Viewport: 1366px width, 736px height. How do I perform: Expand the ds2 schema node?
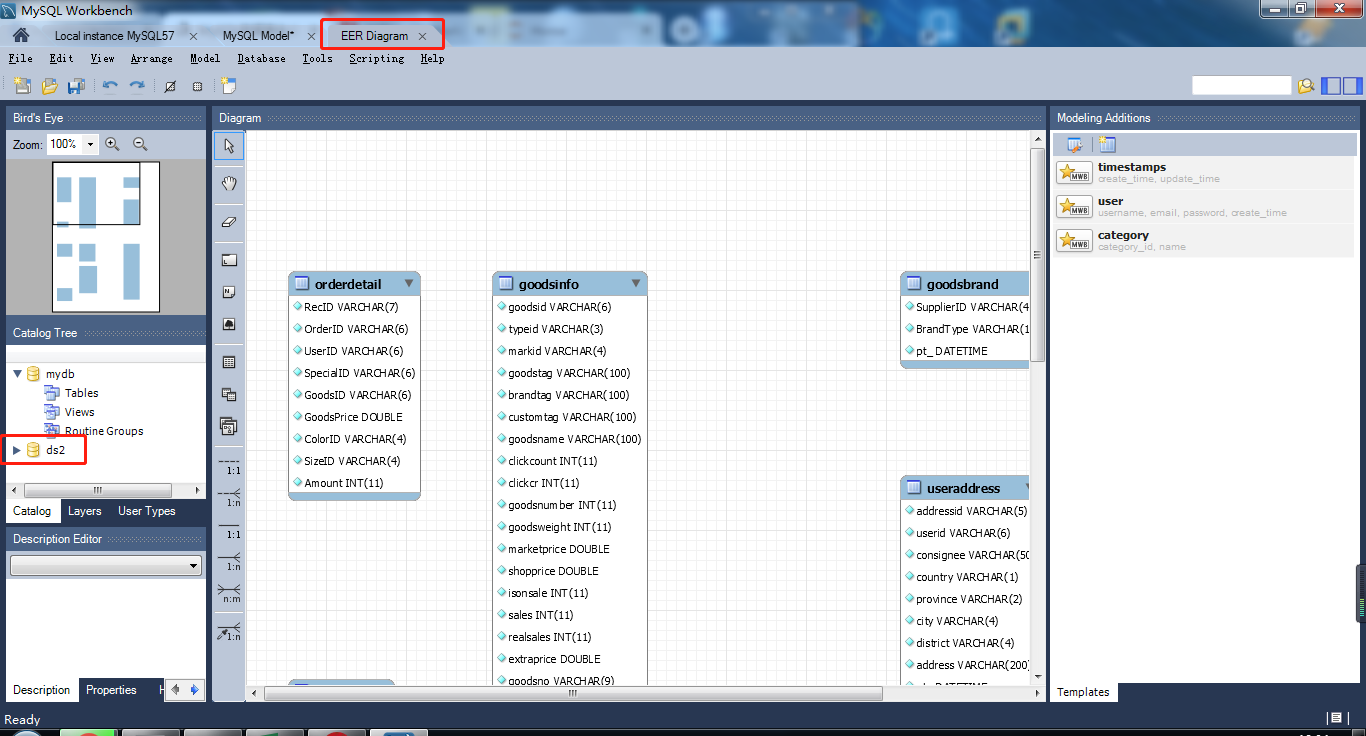pos(17,451)
